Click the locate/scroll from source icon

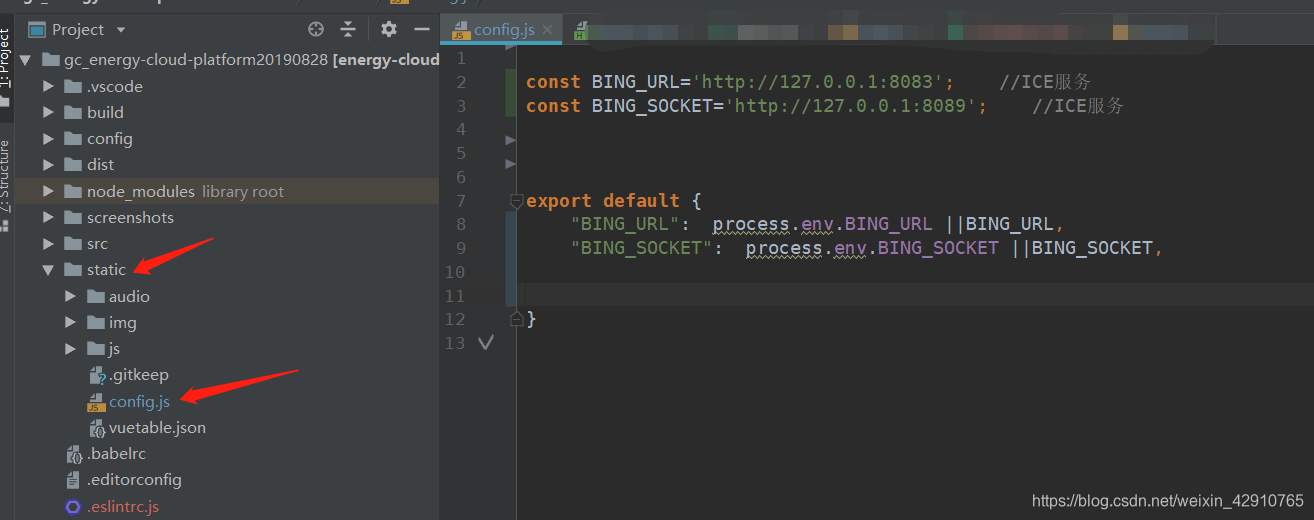[316, 29]
